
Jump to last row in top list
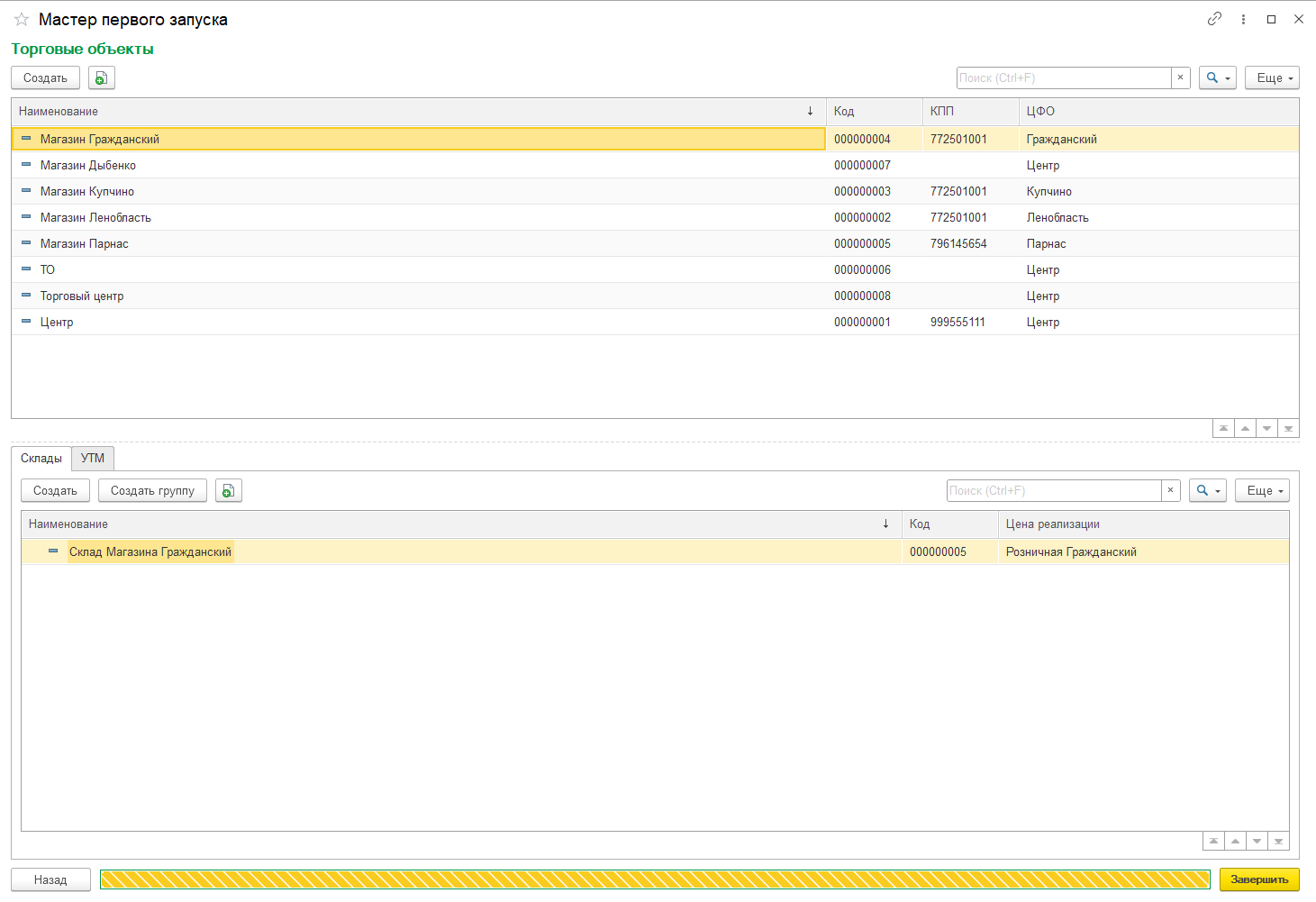[1288, 429]
